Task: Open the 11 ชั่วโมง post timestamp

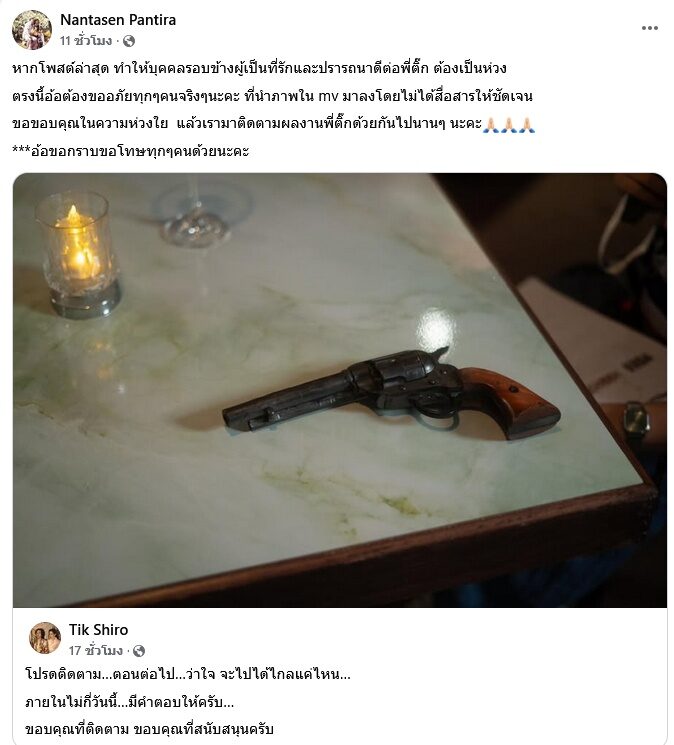Action: (86, 41)
